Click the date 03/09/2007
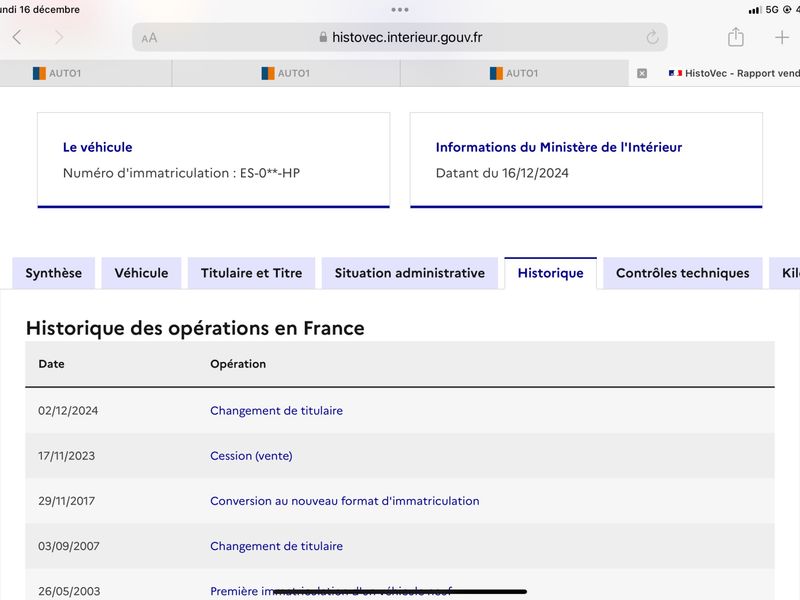 68,546
